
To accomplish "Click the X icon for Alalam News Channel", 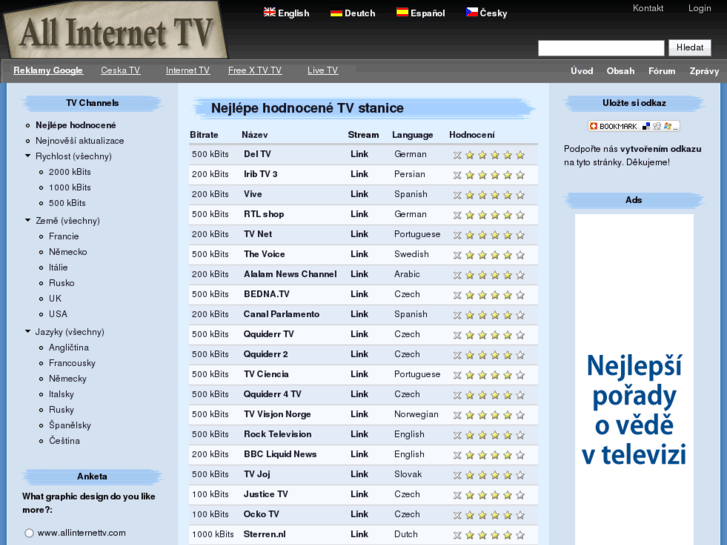I will point(457,275).
